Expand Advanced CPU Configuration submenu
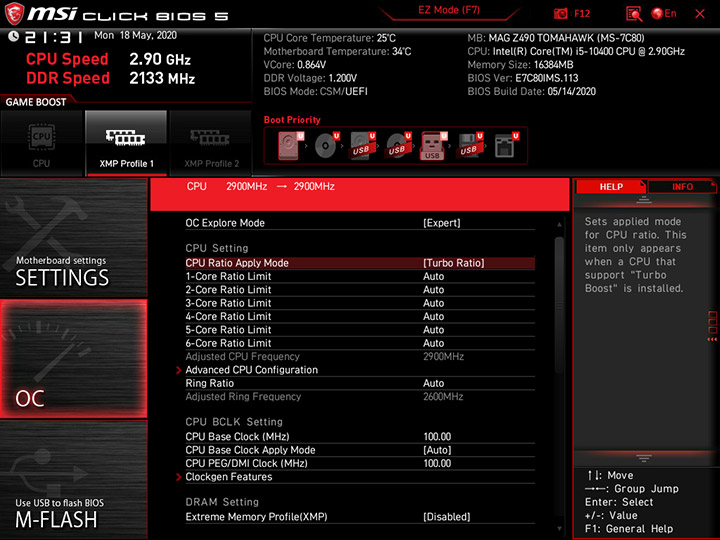The image size is (720, 540). pyautogui.click(x=360, y=370)
